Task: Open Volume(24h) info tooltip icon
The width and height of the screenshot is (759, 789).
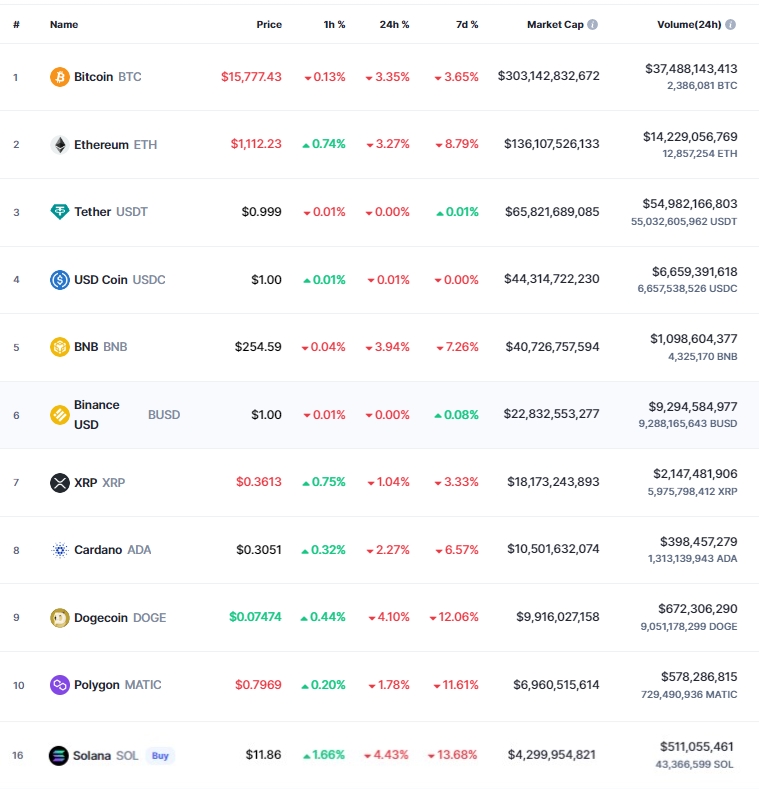Action: [730, 25]
